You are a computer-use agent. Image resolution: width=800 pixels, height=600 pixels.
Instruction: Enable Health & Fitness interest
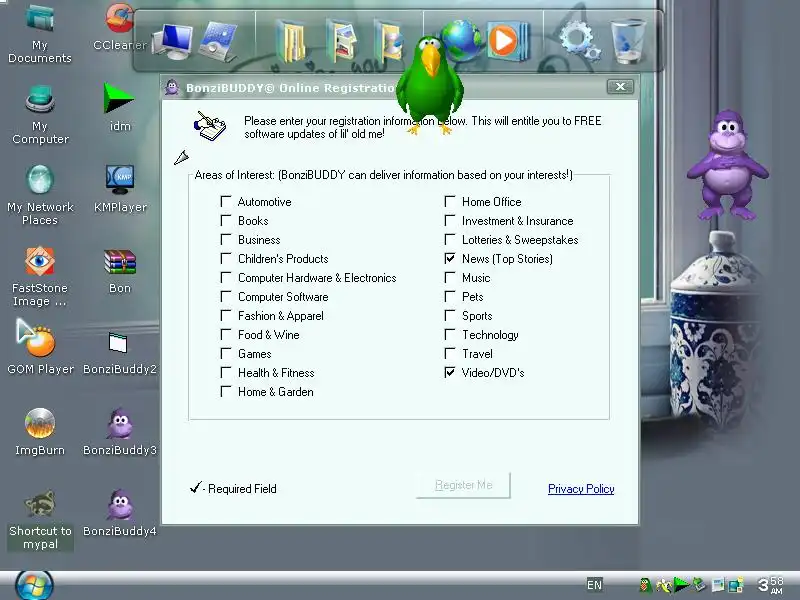226,372
